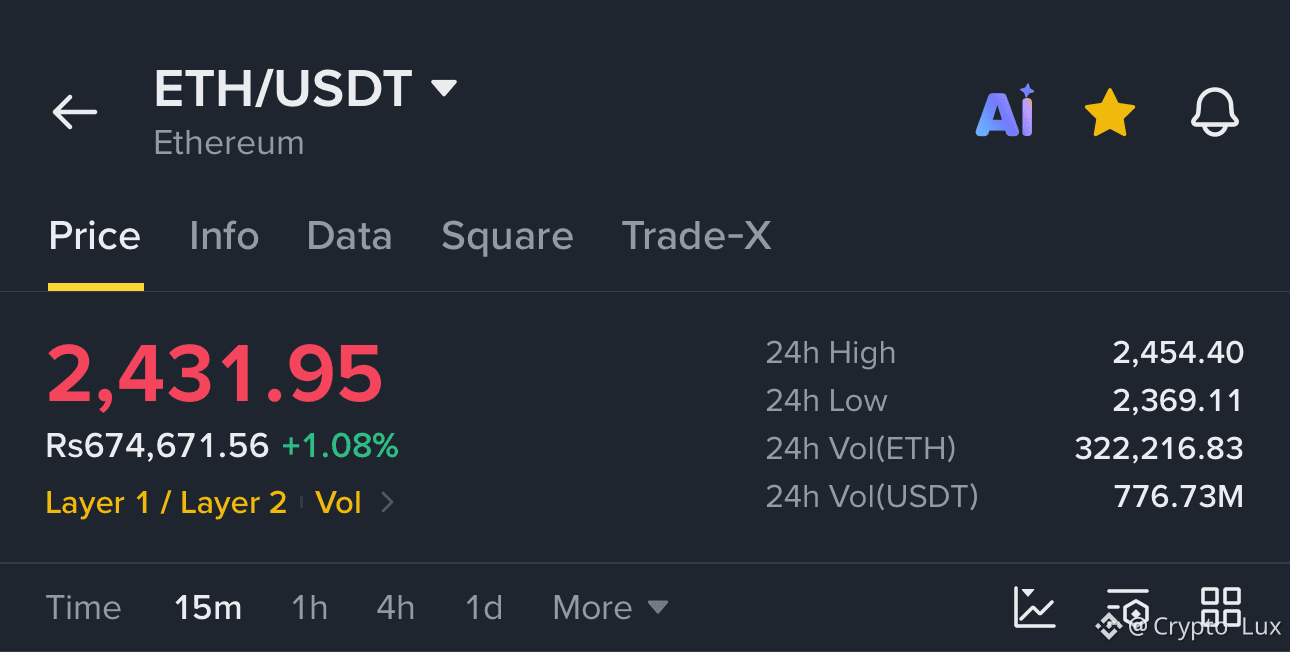1290x652 pixels.
Task: Open the AI assistant icon
Action: [1005, 111]
